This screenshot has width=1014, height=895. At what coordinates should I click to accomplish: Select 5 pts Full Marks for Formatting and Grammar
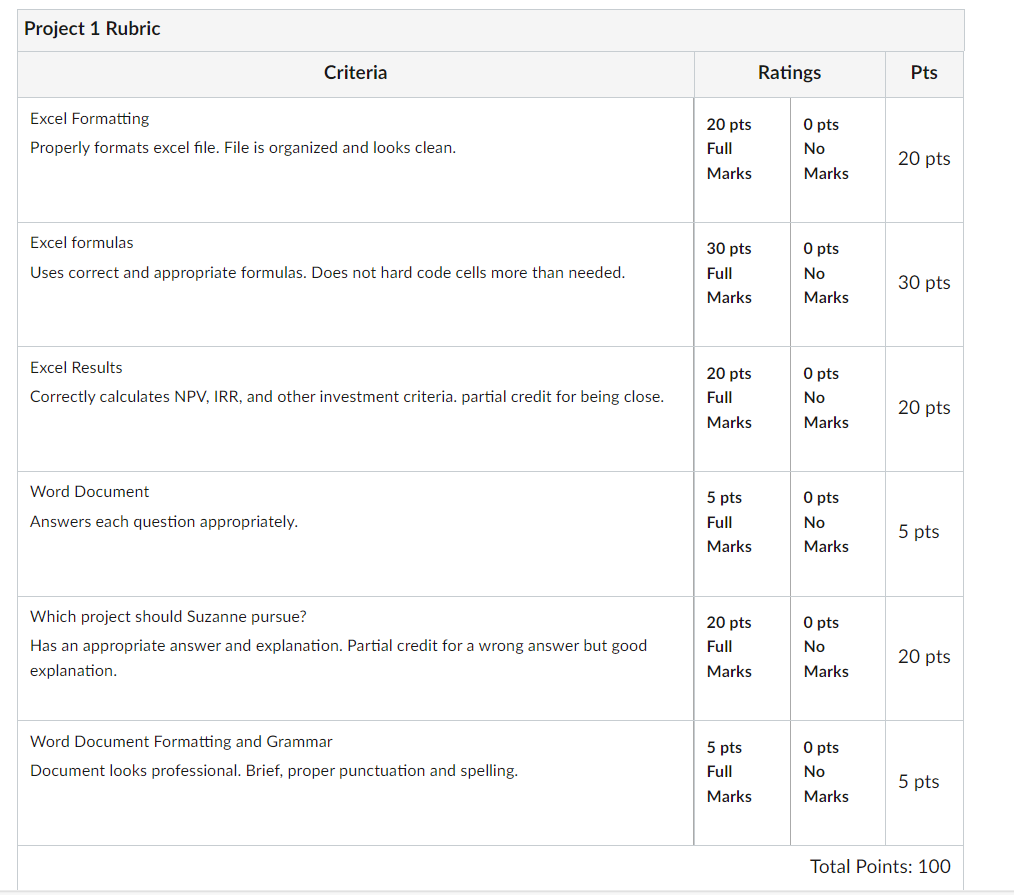729,772
